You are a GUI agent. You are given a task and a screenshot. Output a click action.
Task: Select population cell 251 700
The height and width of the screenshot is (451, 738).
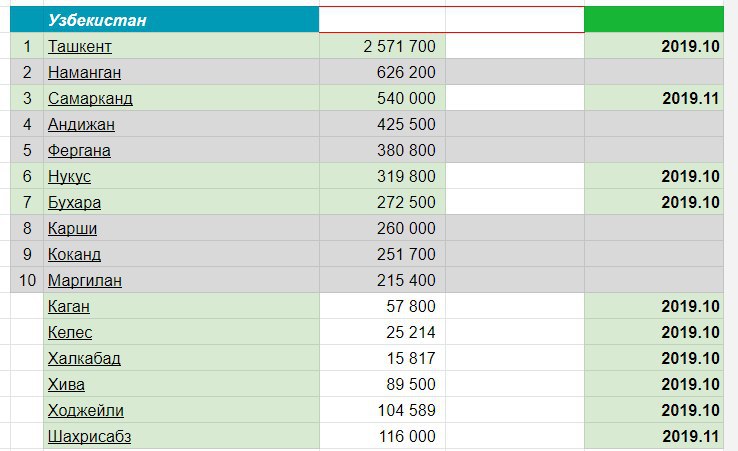382,254
